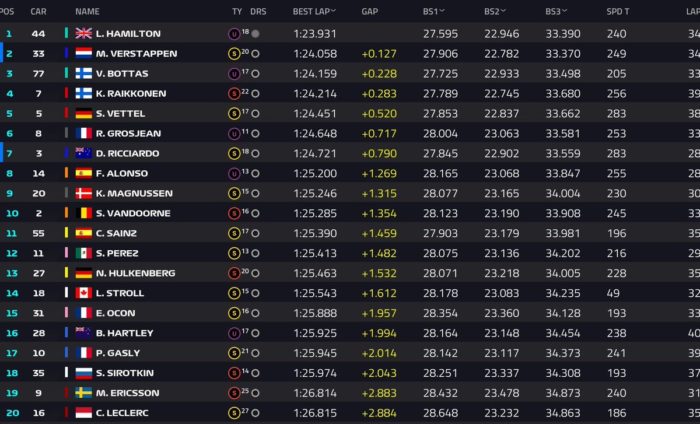Viewport: 700px width, 424px height.
Task: Click the Dutch flag next to M. Verstappen
Action: (x=84, y=53)
